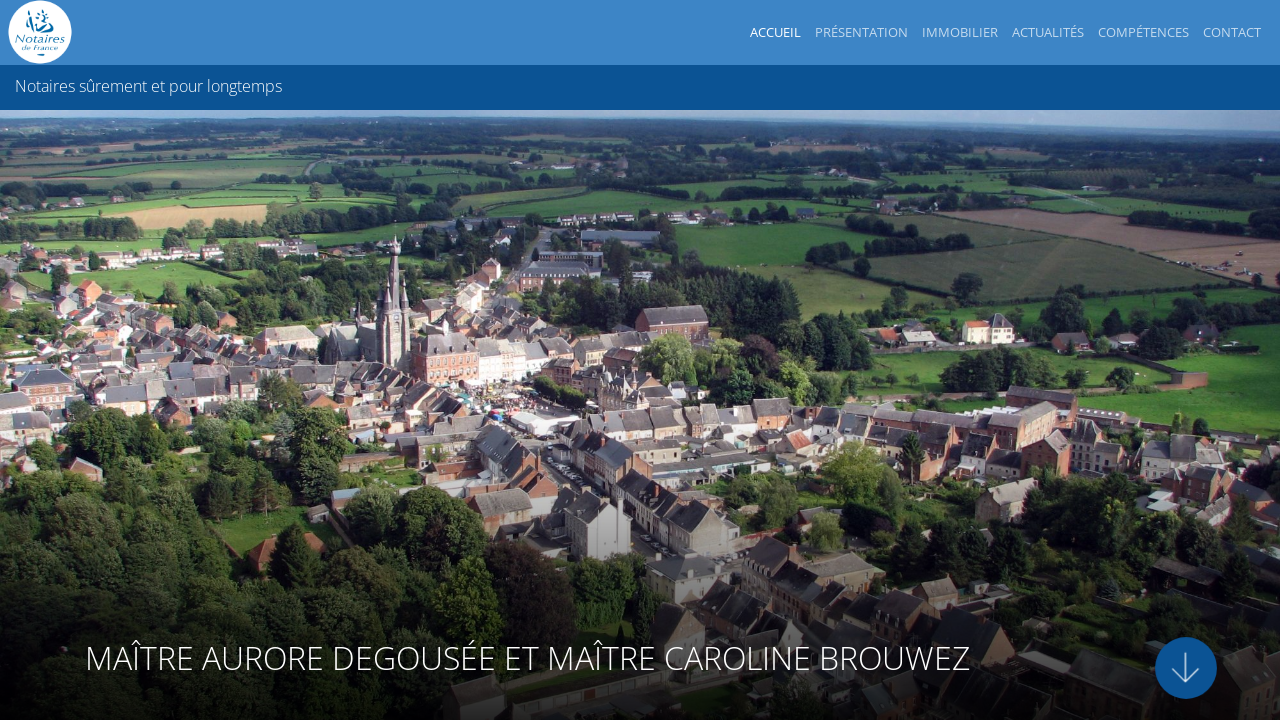Click the tagline 'Notaires sûrement et pour longtemps'
1280x720 pixels.
[x=148, y=86]
